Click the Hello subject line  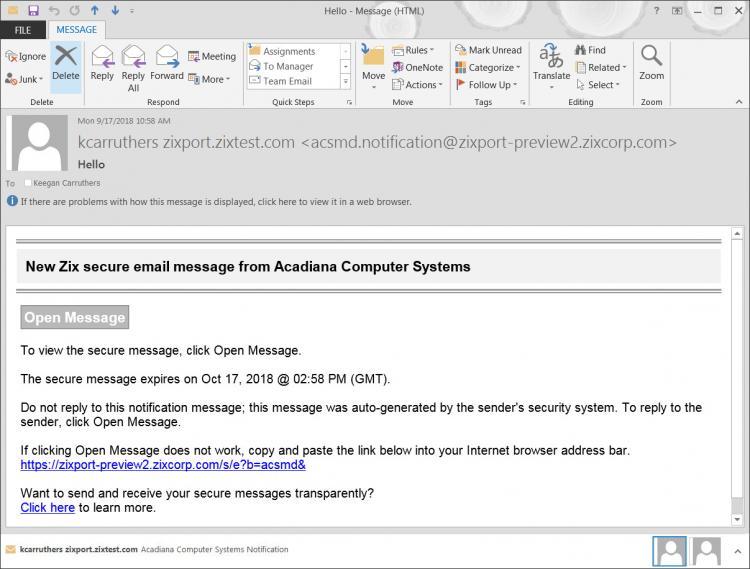(x=91, y=164)
